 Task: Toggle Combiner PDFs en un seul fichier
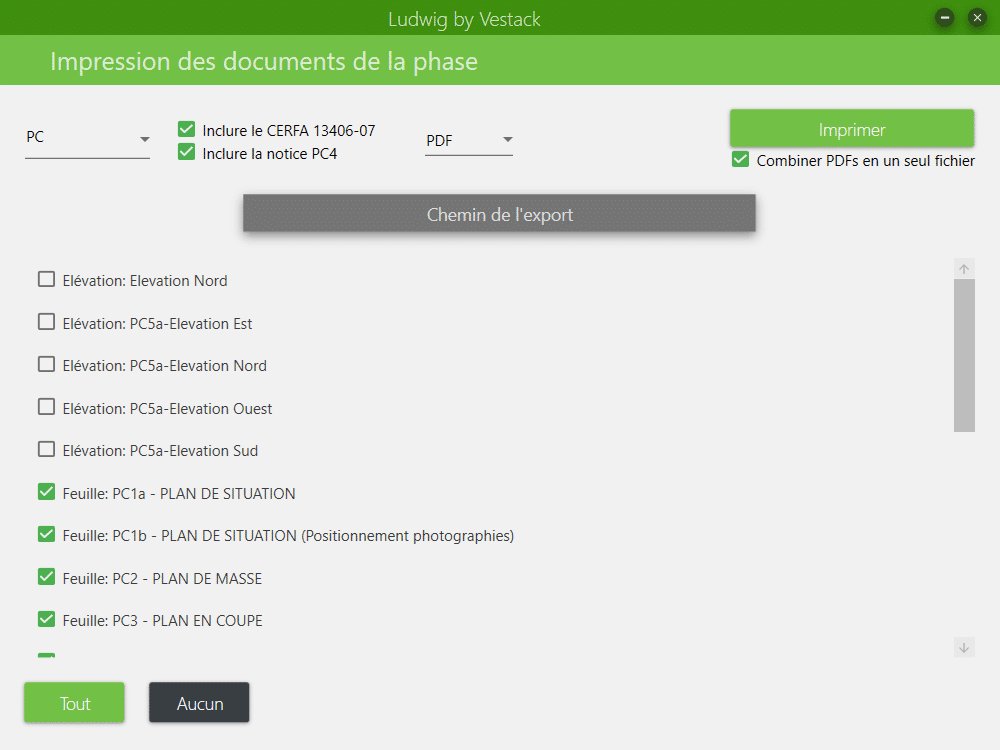[x=740, y=159]
